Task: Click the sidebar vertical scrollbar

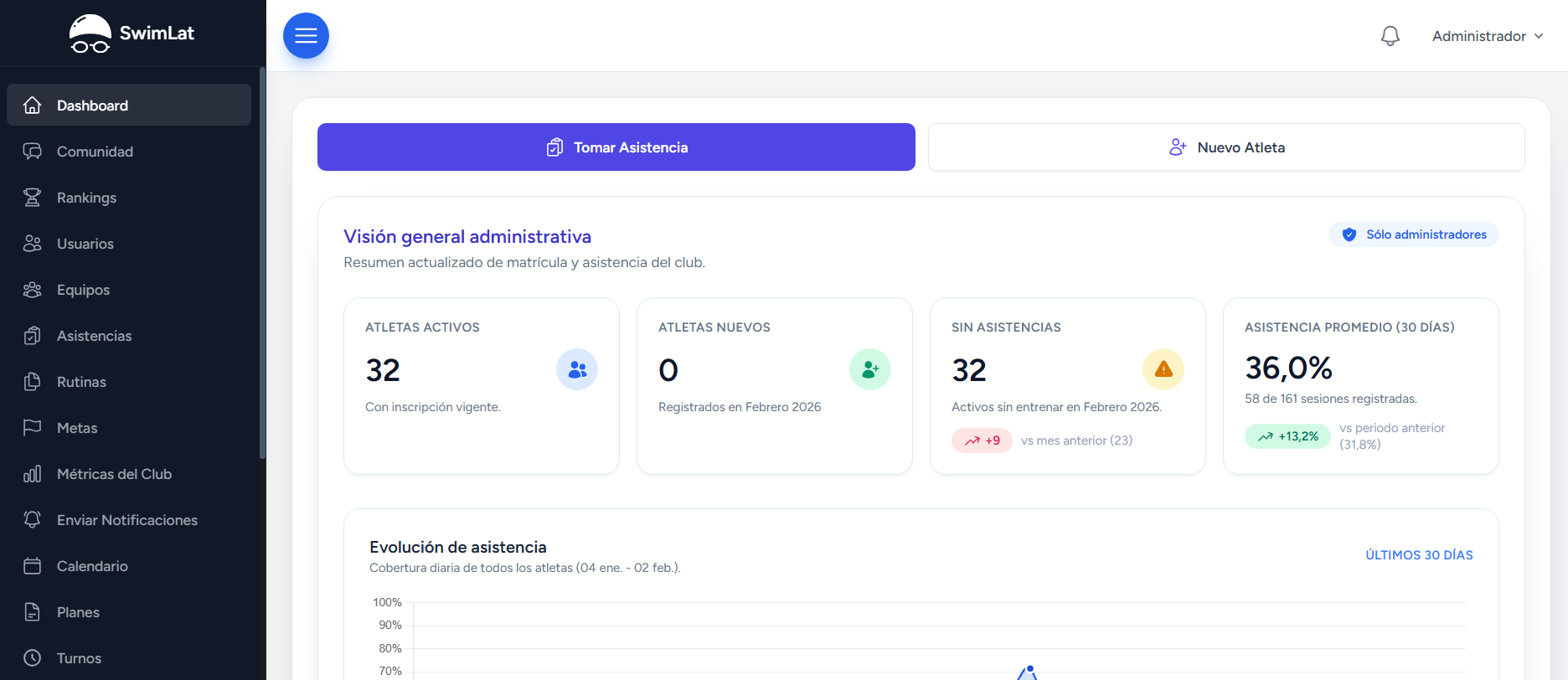Action: [262, 268]
